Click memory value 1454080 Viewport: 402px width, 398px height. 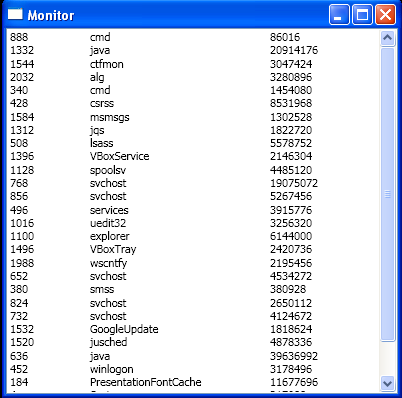pos(291,90)
